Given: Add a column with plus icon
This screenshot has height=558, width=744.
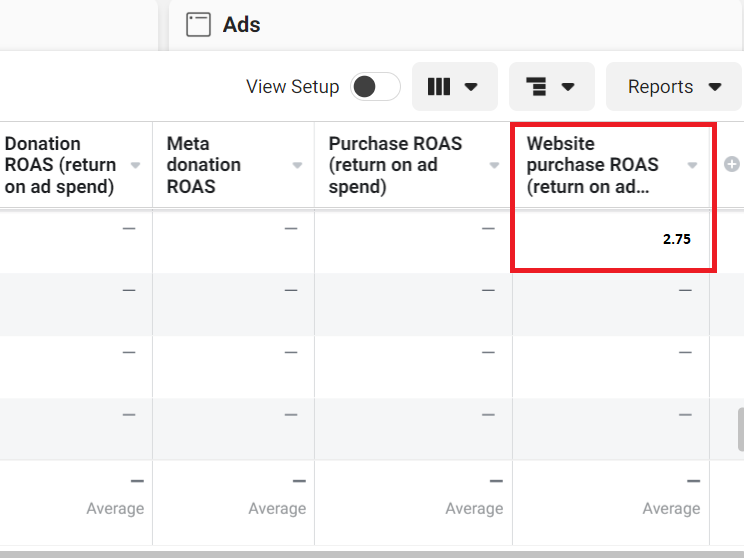Looking at the screenshot, I should pyautogui.click(x=732, y=165).
